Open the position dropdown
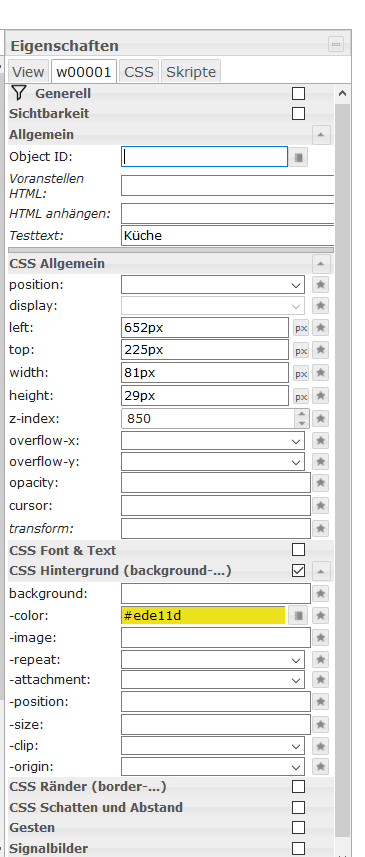Image resolution: width=365 pixels, height=857 pixels. click(x=213, y=285)
